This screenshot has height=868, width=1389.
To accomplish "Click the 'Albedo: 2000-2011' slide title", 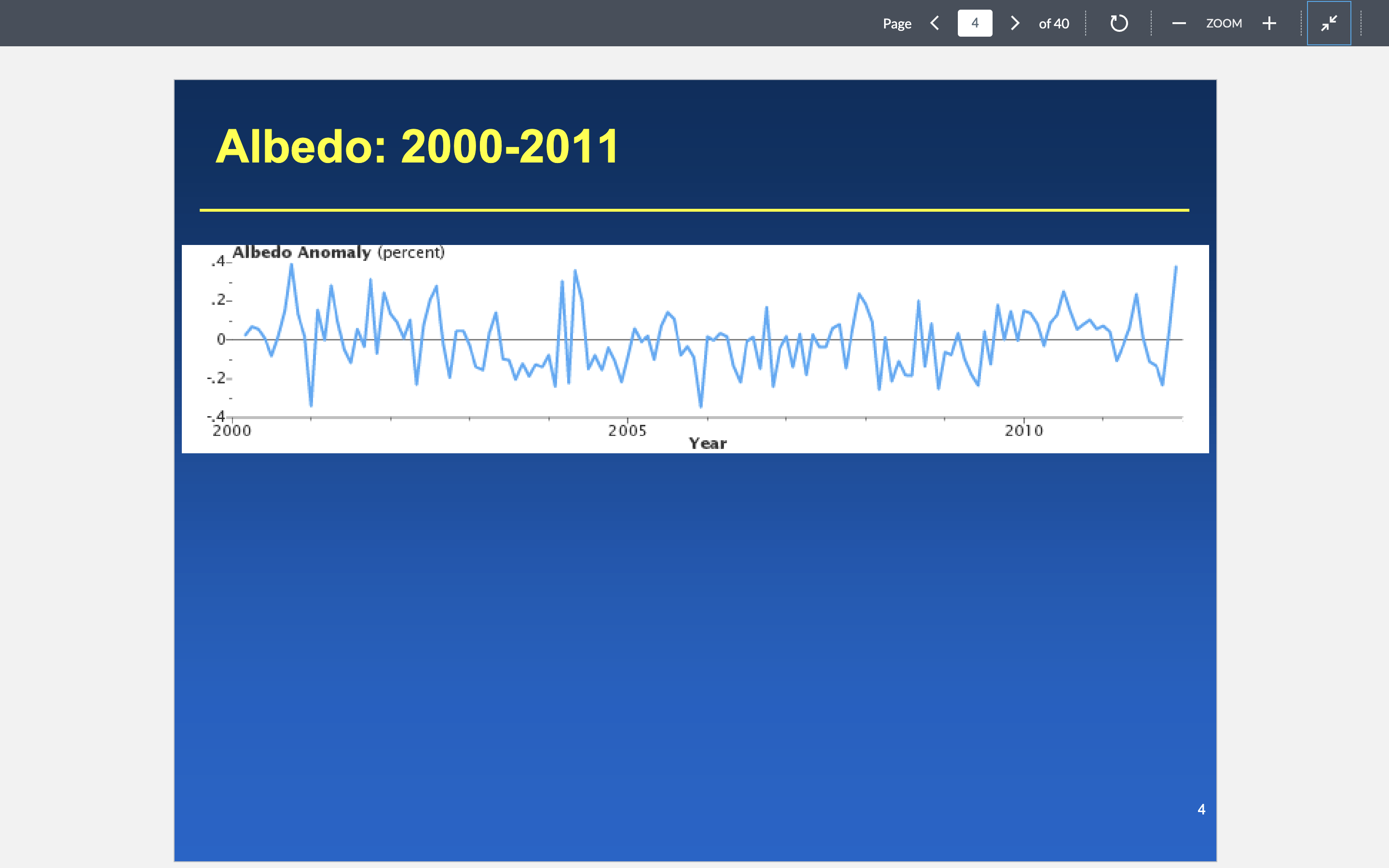I will (417, 147).
